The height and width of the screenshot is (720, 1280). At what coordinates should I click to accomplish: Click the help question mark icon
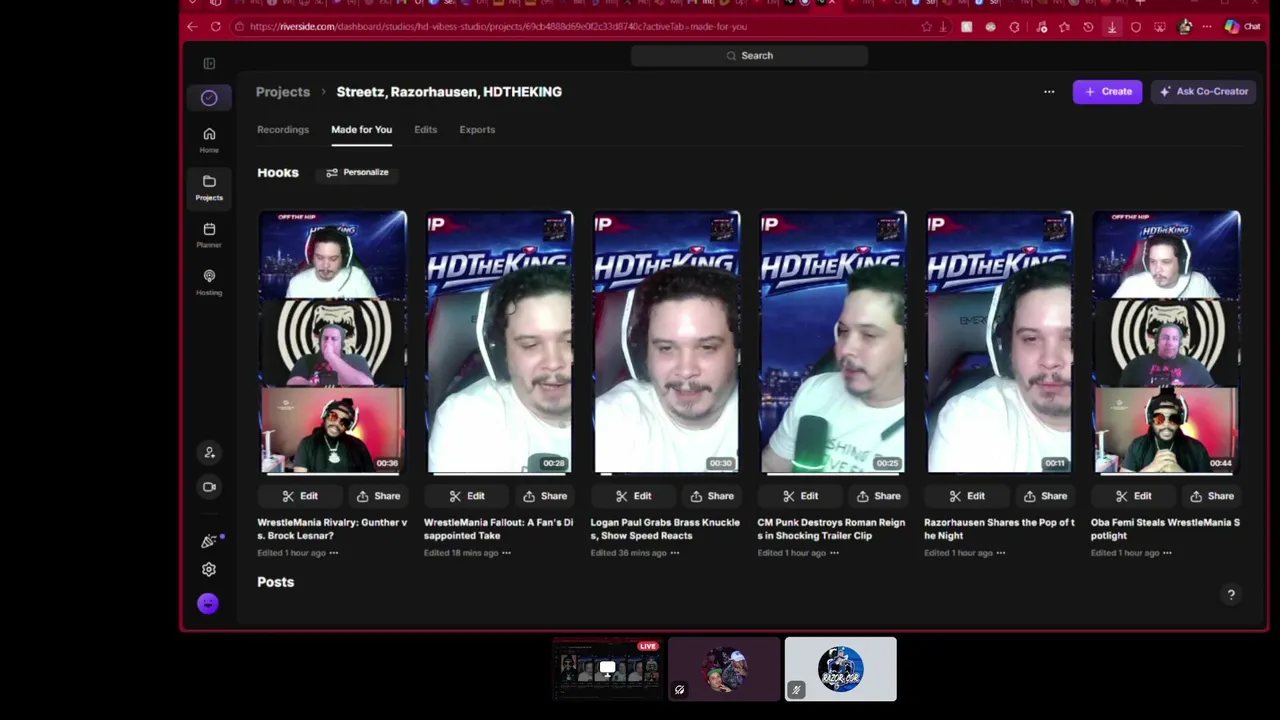pyautogui.click(x=1231, y=595)
